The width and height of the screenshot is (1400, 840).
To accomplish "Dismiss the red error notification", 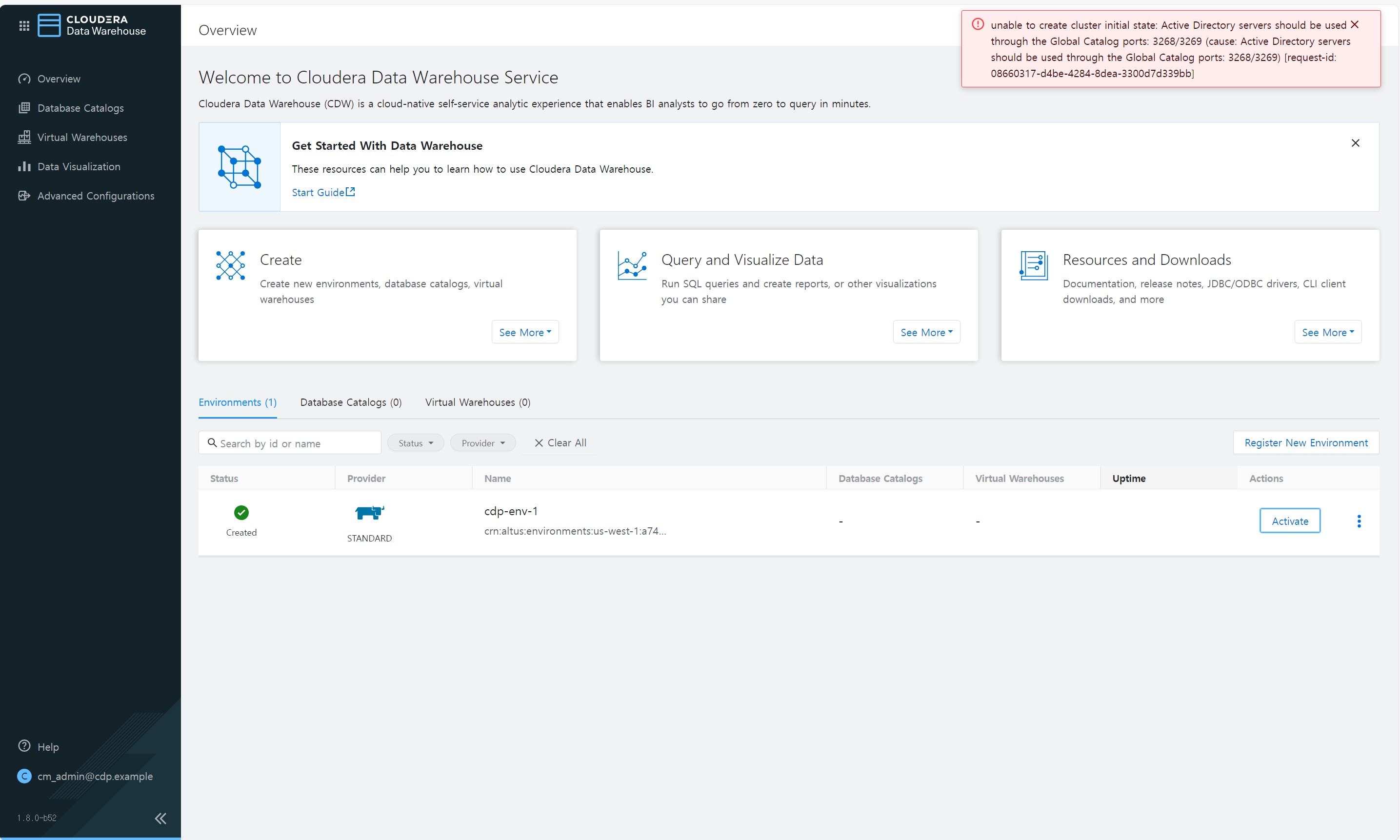I will tap(1354, 24).
